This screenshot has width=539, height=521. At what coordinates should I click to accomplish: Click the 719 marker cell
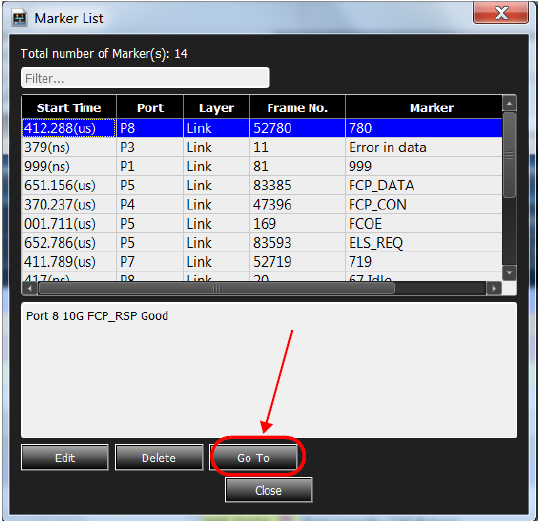click(x=424, y=262)
